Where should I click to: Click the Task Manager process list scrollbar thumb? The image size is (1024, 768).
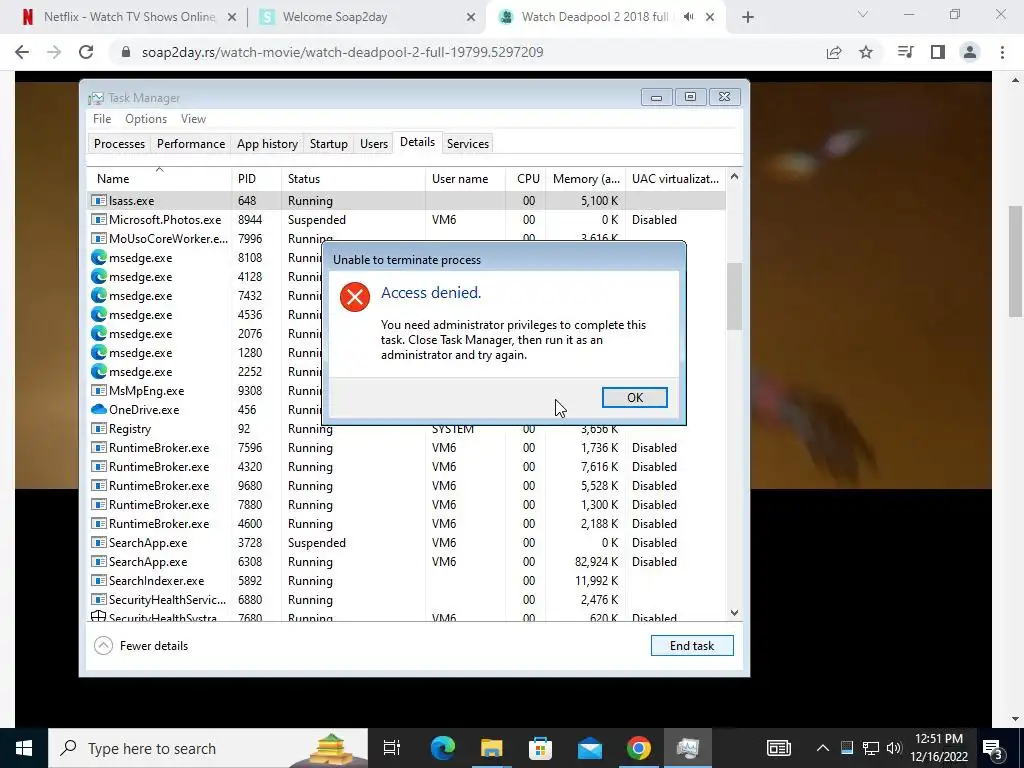tap(734, 296)
